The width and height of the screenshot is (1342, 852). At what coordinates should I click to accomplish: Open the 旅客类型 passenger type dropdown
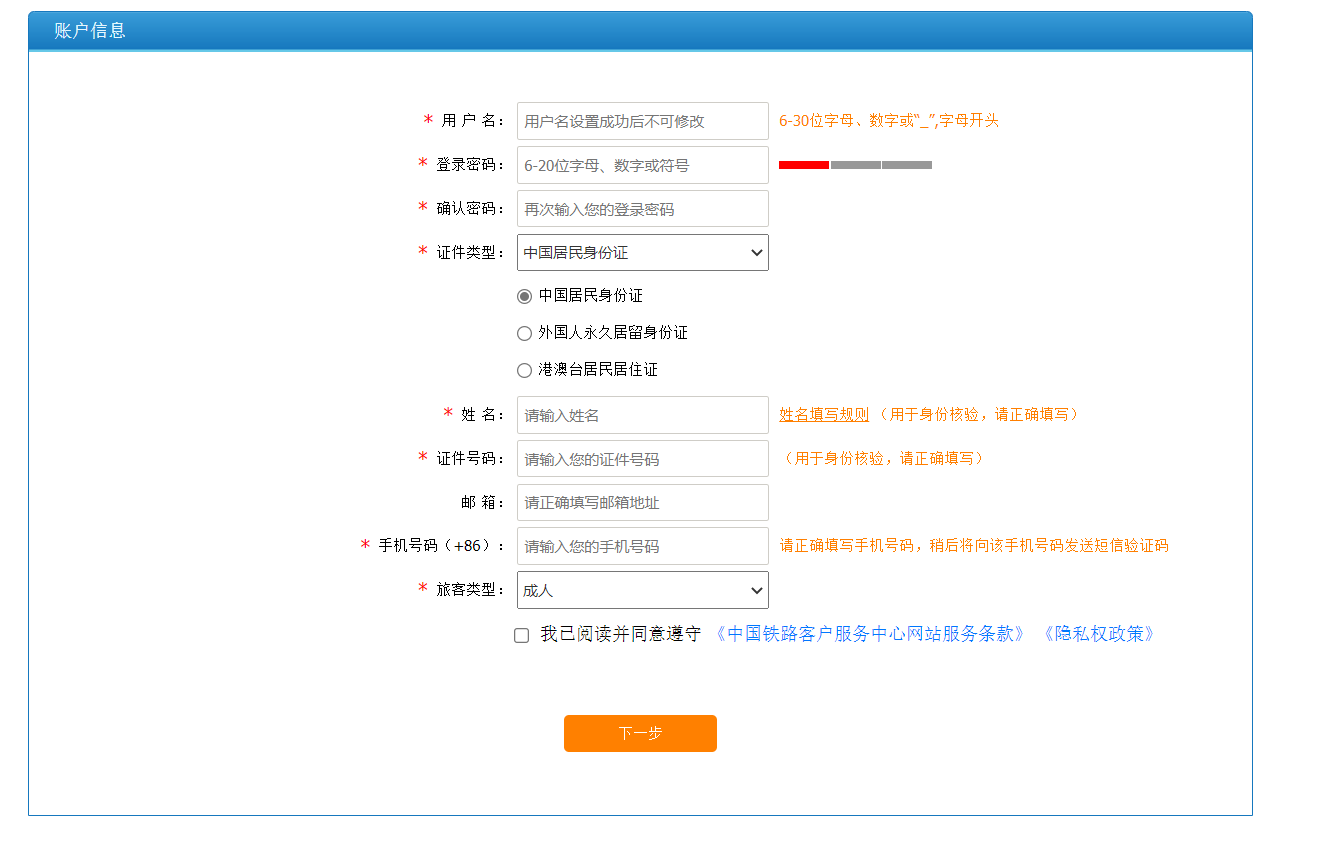(x=642, y=590)
